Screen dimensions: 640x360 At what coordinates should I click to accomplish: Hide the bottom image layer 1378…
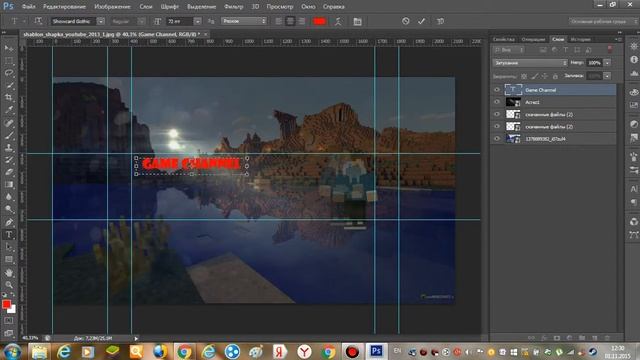point(497,139)
